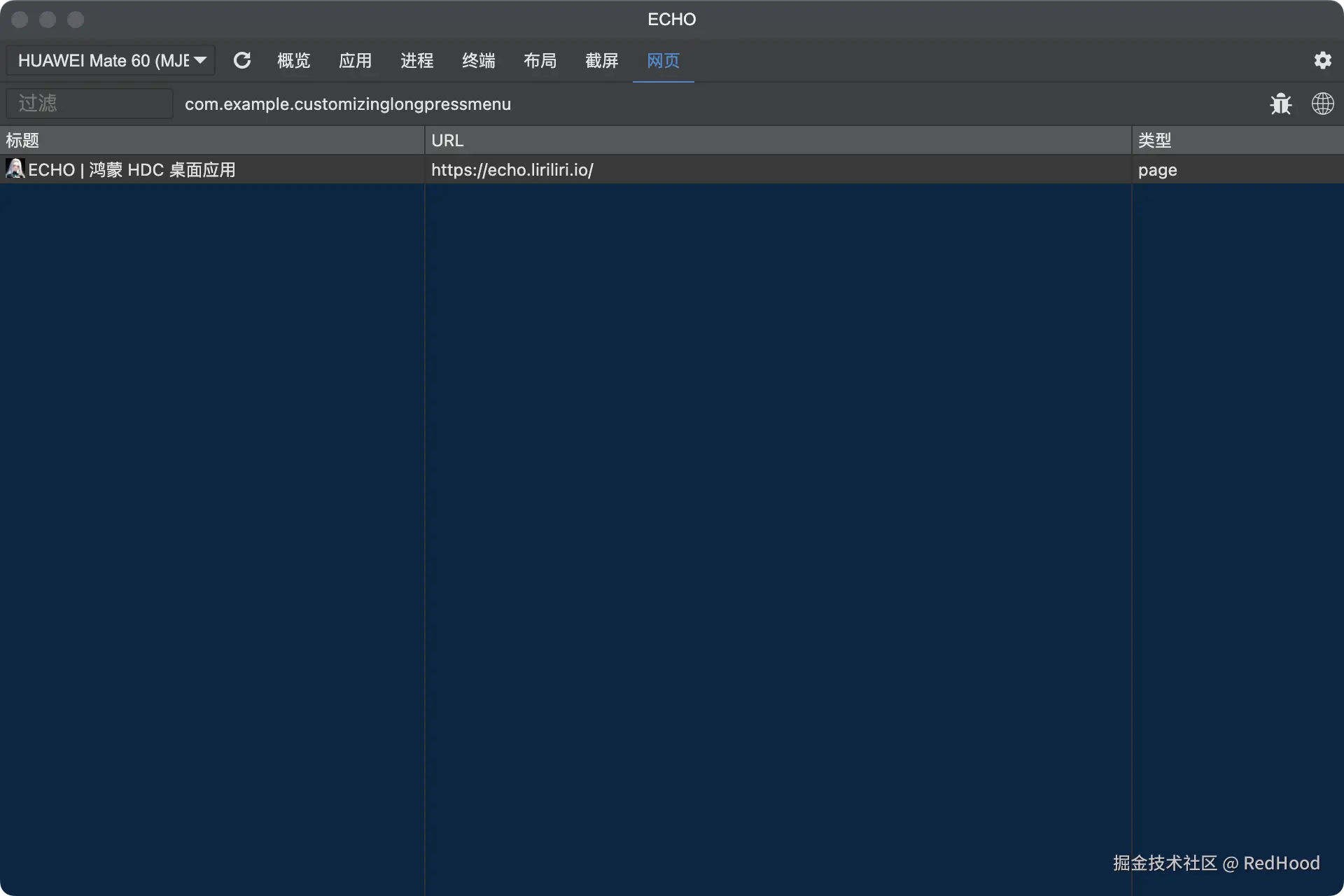
Task: Activate the 网页 tab highlight
Action: (x=662, y=61)
